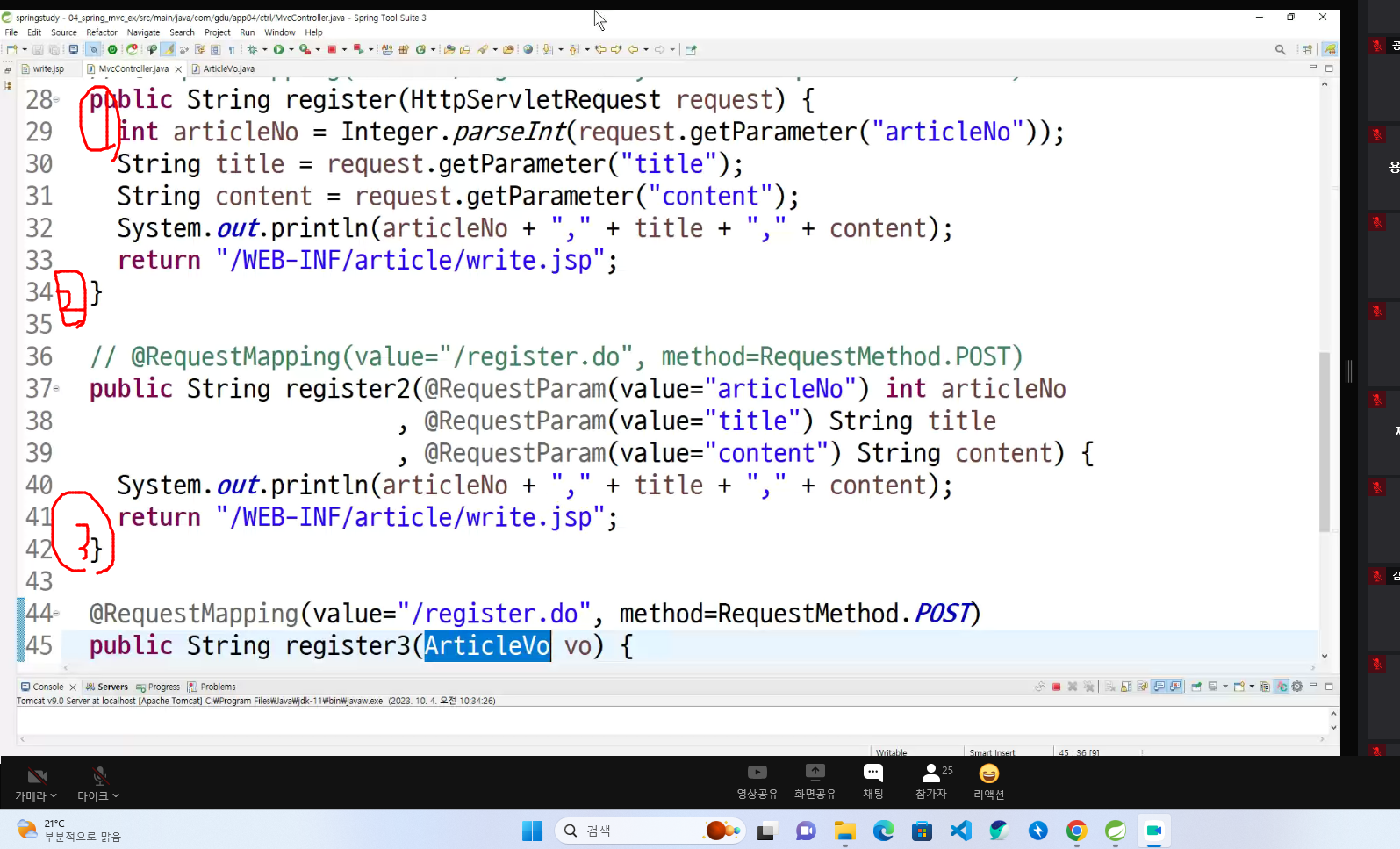
Task: Collapse the register3 fold marker on line 44
Action: (57, 613)
